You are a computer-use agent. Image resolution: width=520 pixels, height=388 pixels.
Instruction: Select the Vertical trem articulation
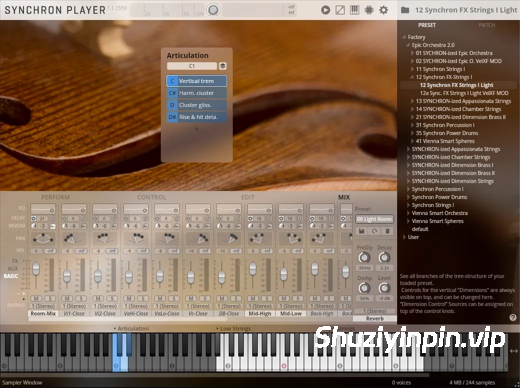click(x=197, y=81)
